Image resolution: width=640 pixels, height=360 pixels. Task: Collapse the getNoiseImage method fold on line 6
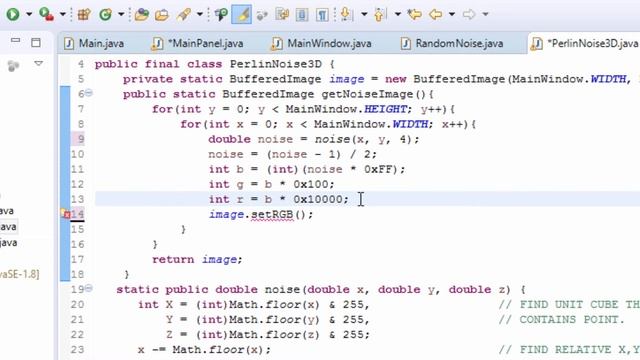89,93
